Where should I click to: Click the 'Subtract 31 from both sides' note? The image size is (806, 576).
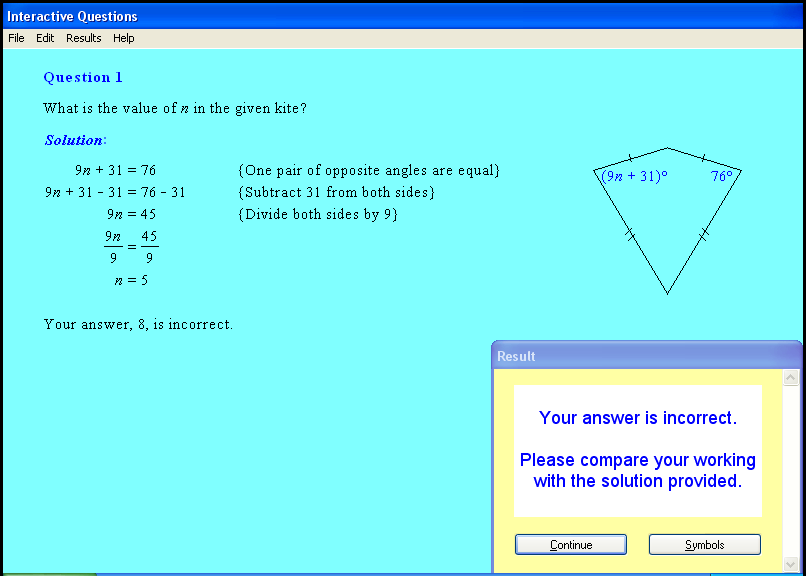(x=336, y=192)
